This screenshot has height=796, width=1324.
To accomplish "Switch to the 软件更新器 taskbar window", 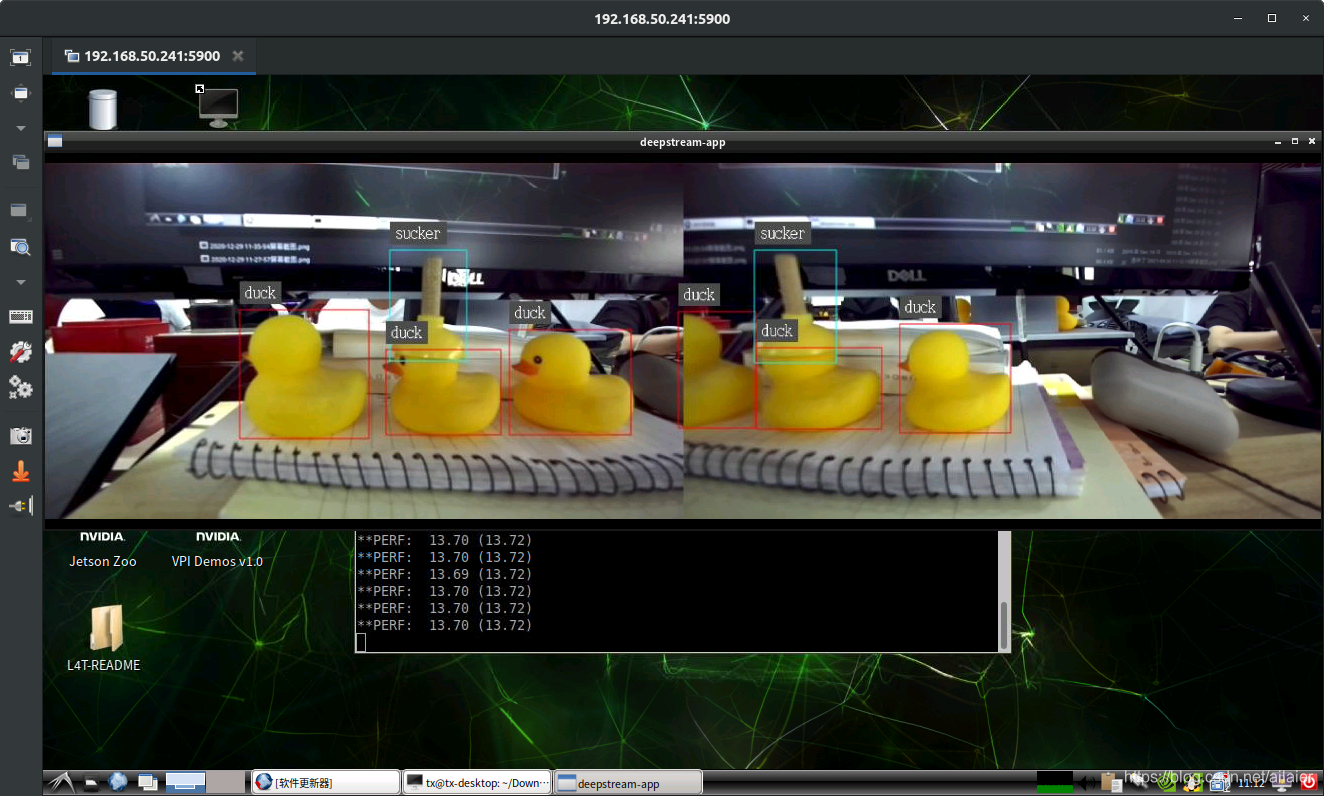I will point(325,782).
